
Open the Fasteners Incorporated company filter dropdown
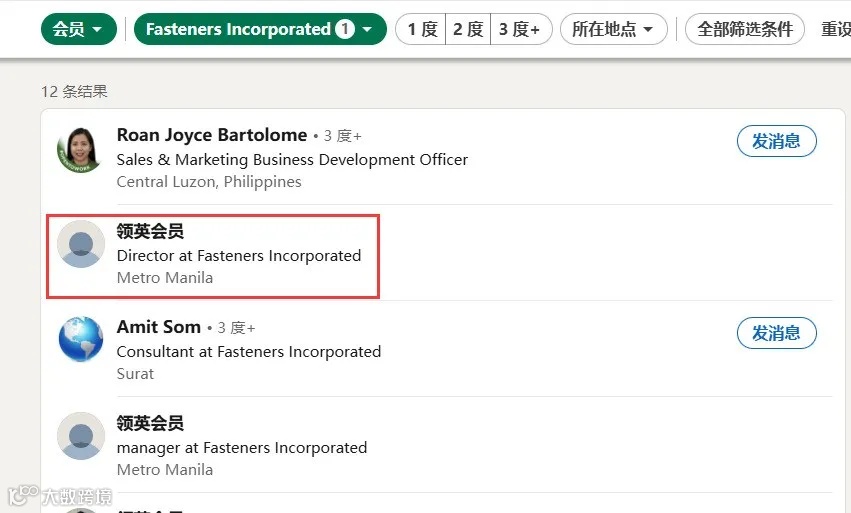[x=260, y=29]
